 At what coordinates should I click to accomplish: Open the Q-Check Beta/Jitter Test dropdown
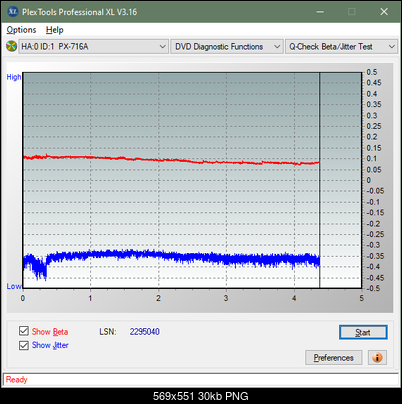pyautogui.click(x=341, y=47)
